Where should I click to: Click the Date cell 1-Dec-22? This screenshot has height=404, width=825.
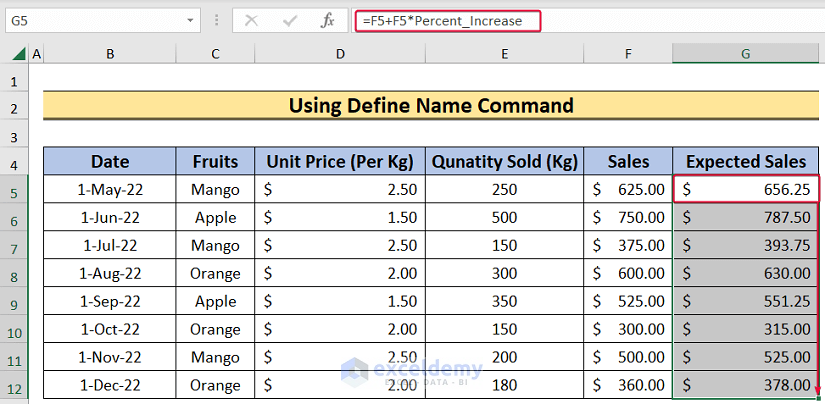[109, 385]
